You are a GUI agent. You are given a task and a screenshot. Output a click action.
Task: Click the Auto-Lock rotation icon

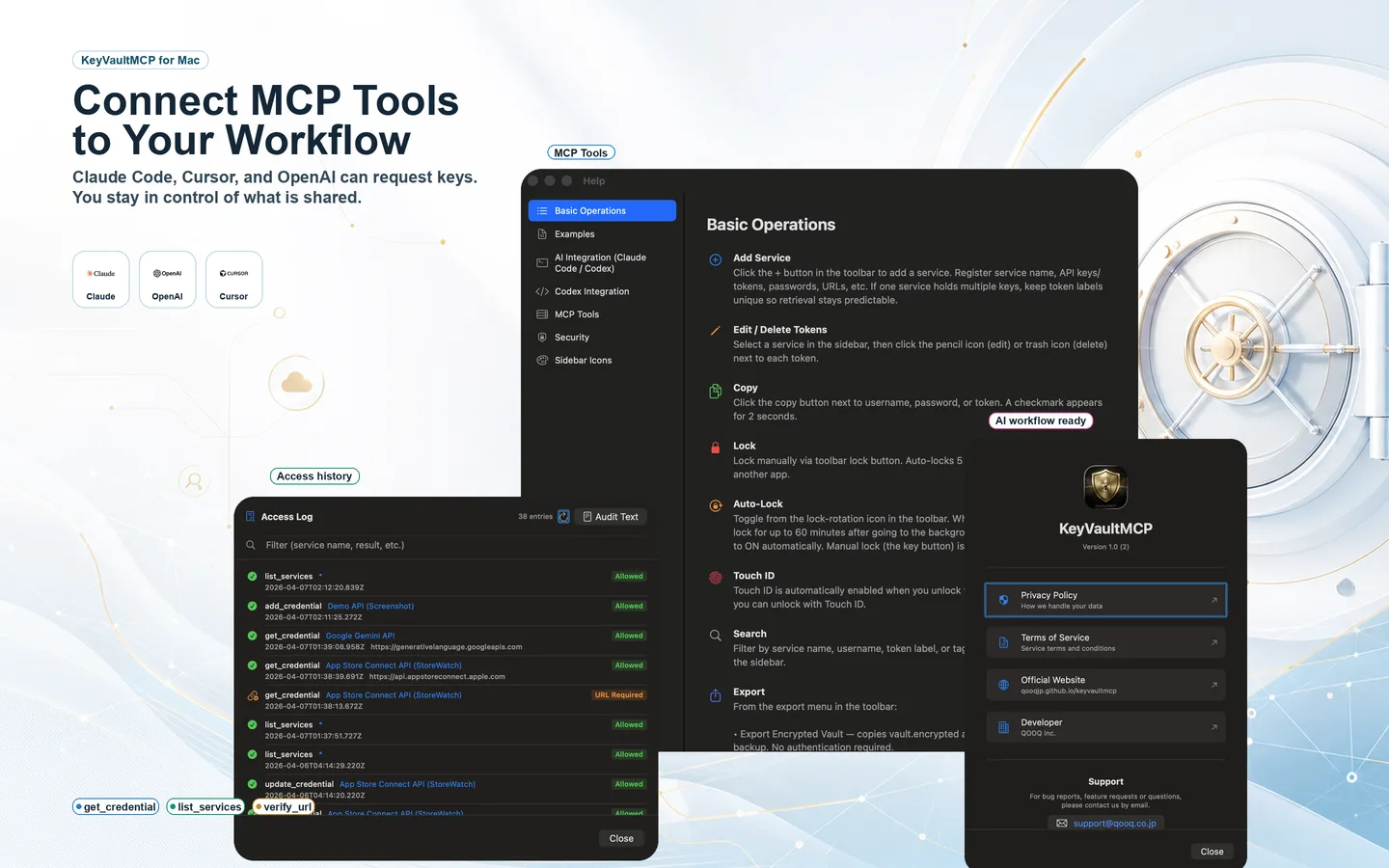[716, 505]
